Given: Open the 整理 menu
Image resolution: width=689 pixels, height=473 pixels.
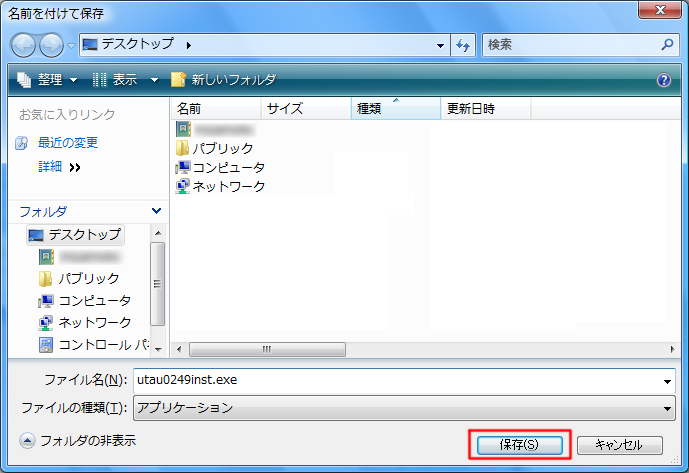Looking at the screenshot, I should 46,80.
